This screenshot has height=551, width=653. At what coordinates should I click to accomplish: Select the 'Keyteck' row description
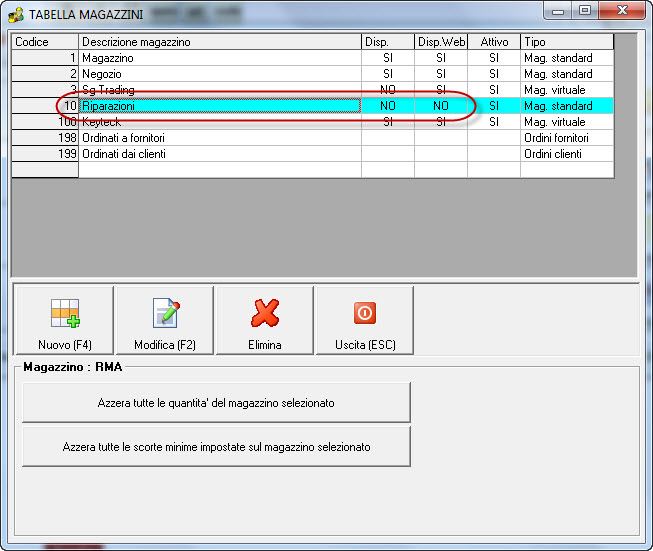tap(220, 122)
